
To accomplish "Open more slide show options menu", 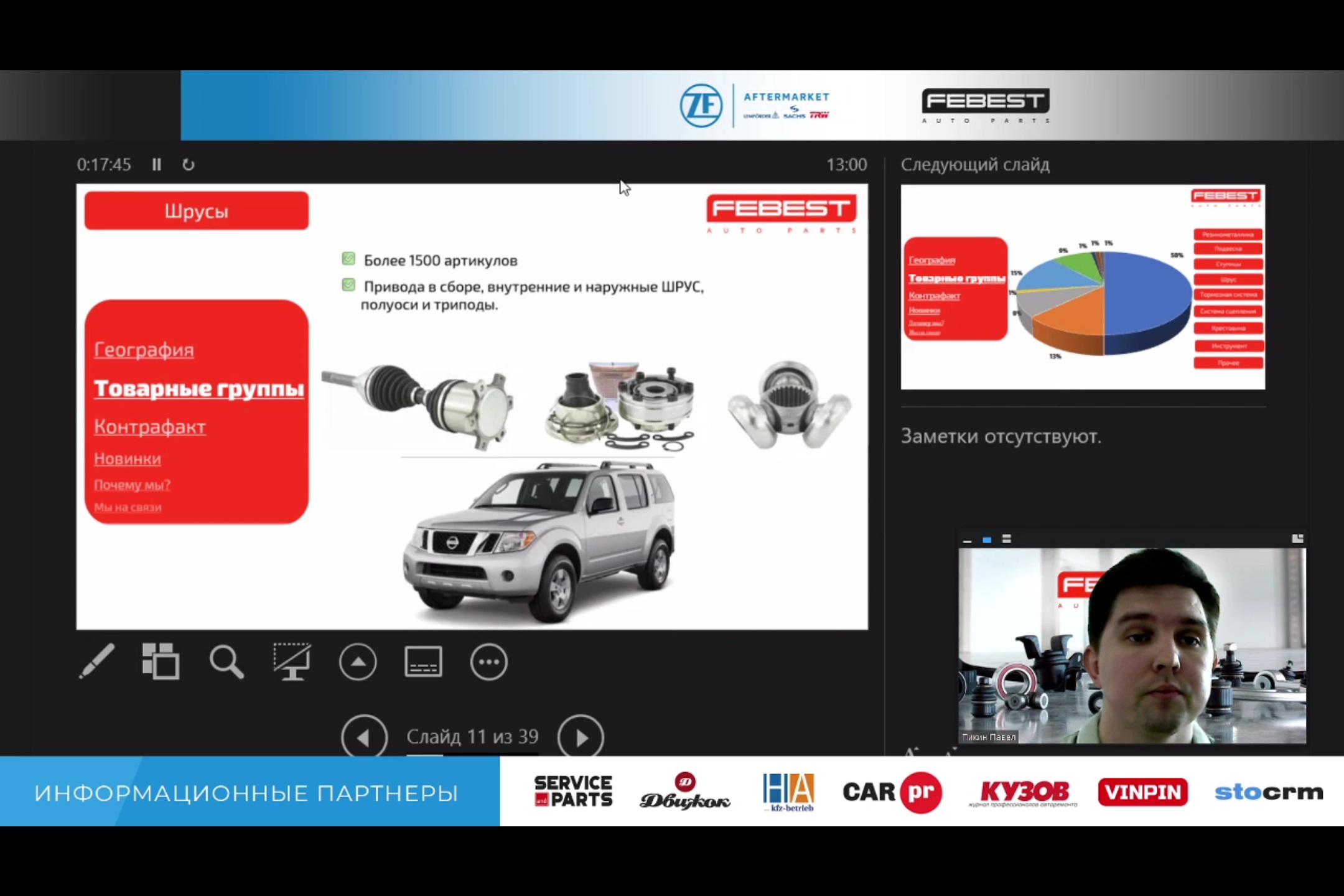I will (489, 662).
